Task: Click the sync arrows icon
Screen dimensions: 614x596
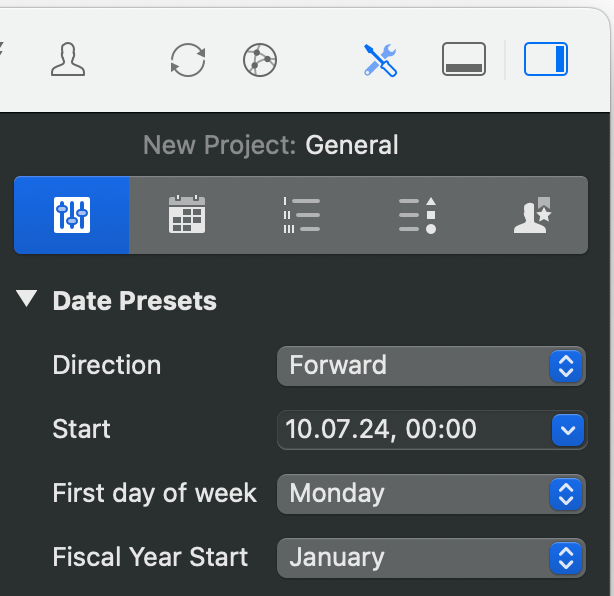Action: coord(187,60)
